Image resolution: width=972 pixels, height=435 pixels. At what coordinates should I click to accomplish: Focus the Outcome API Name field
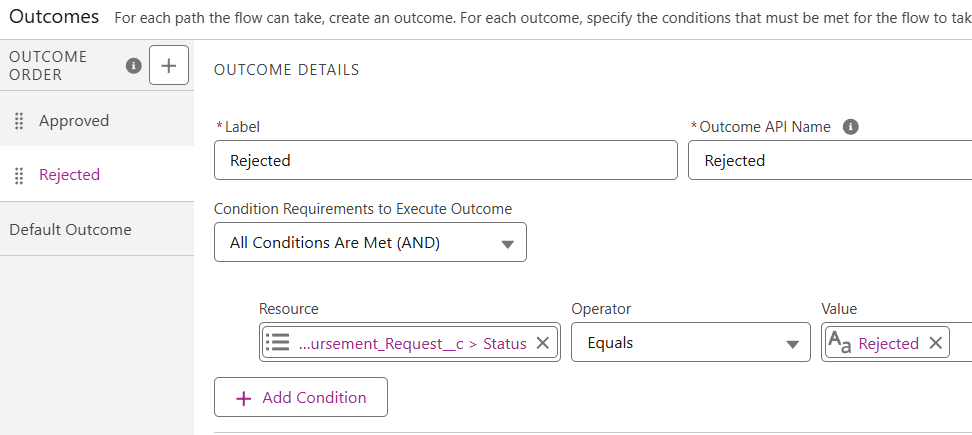pyautogui.click(x=830, y=160)
